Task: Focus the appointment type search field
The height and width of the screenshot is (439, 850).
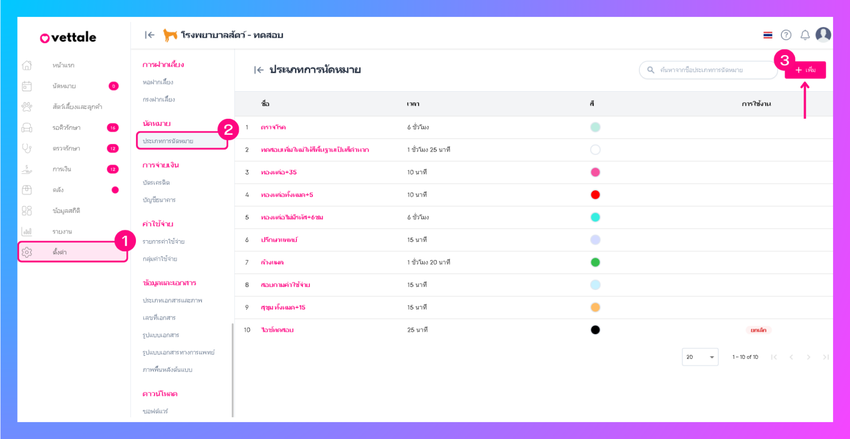Action: (709, 70)
